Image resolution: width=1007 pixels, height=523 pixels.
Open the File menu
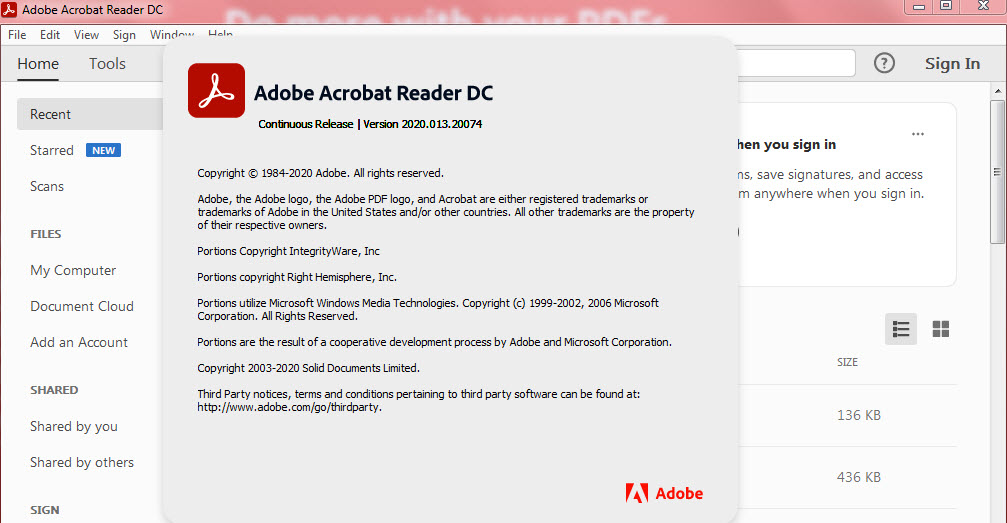tap(17, 35)
